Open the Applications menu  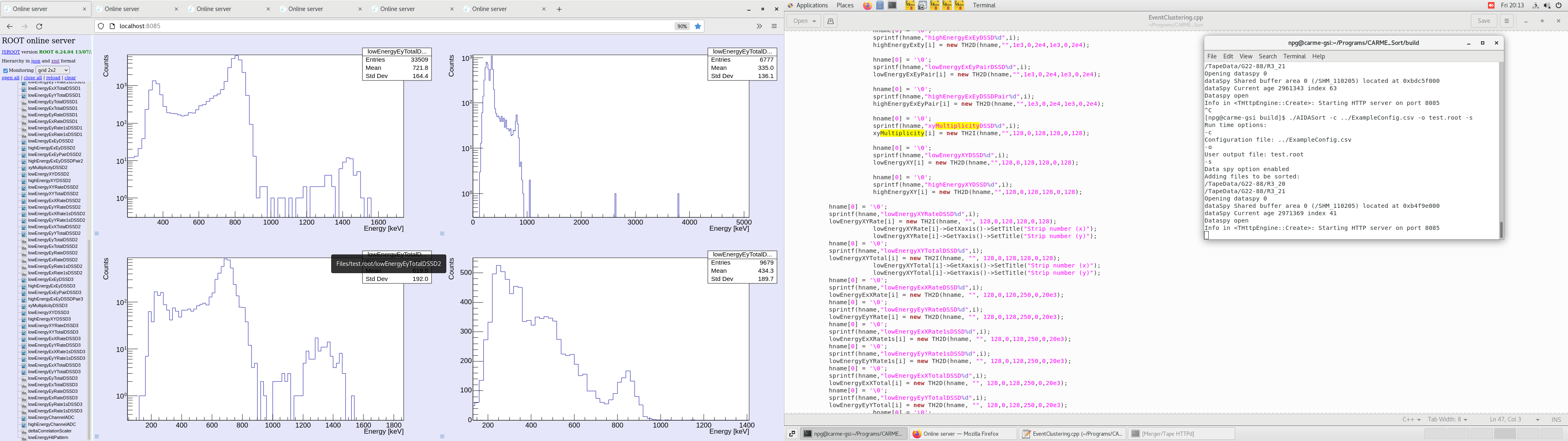pyautogui.click(x=811, y=5)
